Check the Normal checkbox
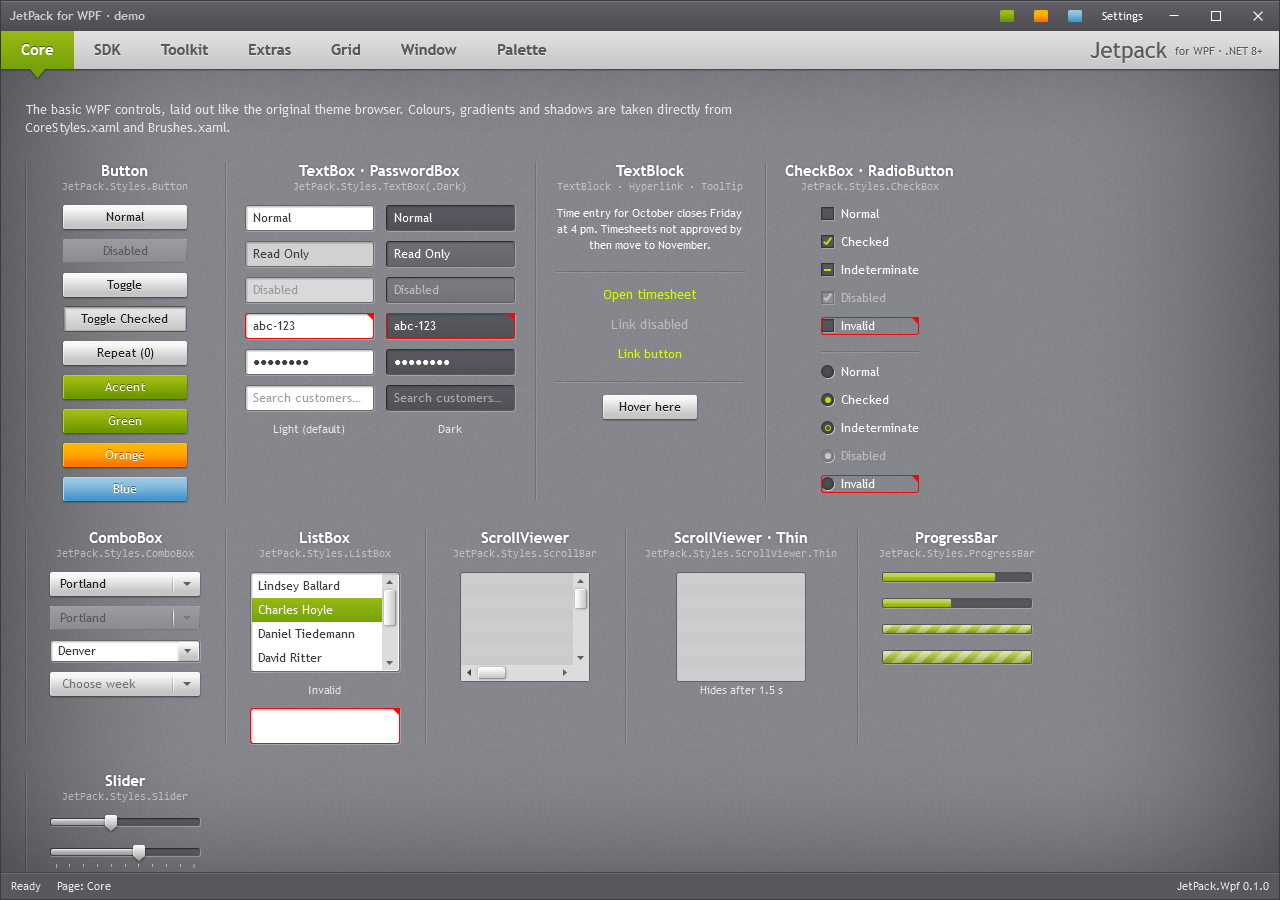 click(827, 214)
